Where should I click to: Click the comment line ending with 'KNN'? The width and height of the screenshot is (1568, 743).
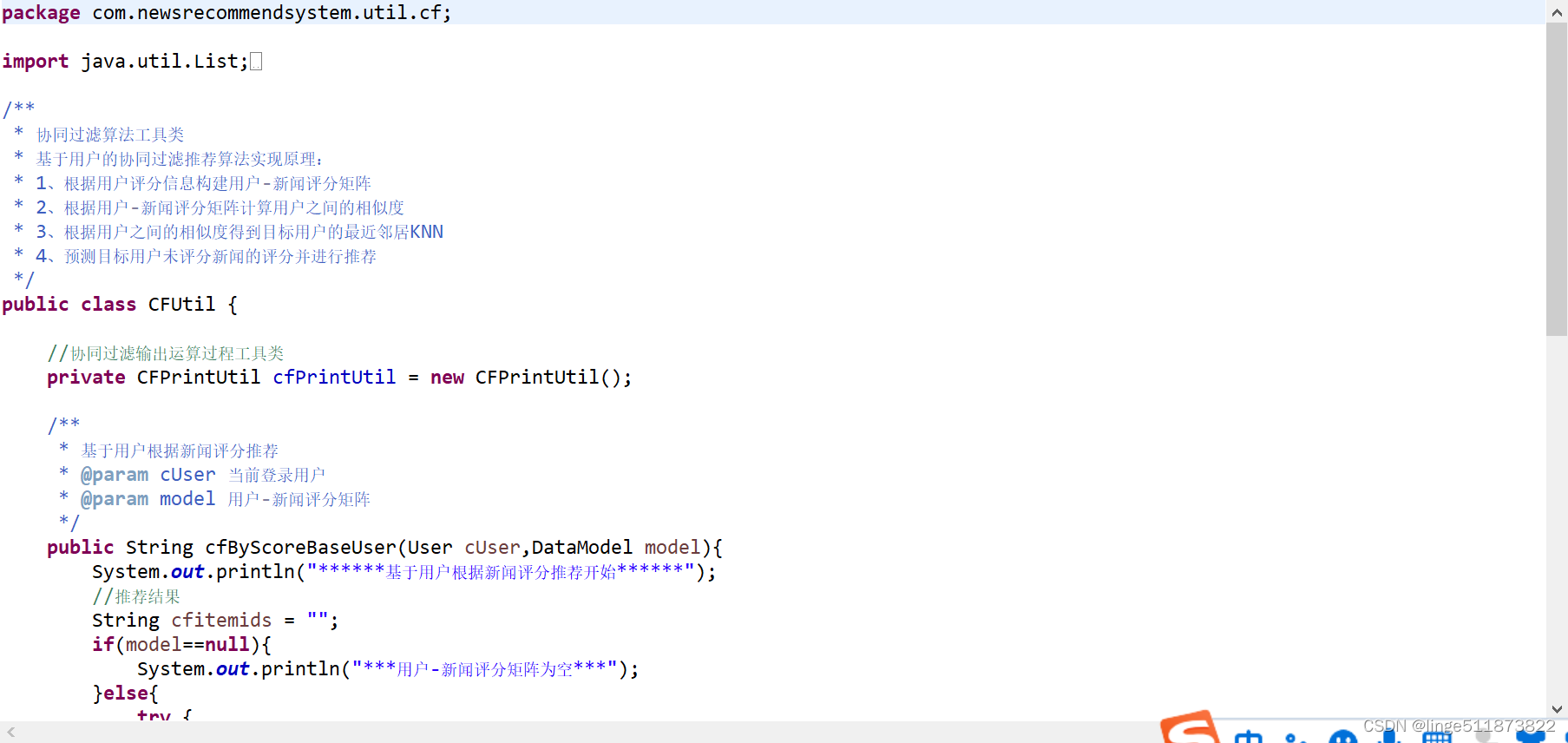coord(229,232)
